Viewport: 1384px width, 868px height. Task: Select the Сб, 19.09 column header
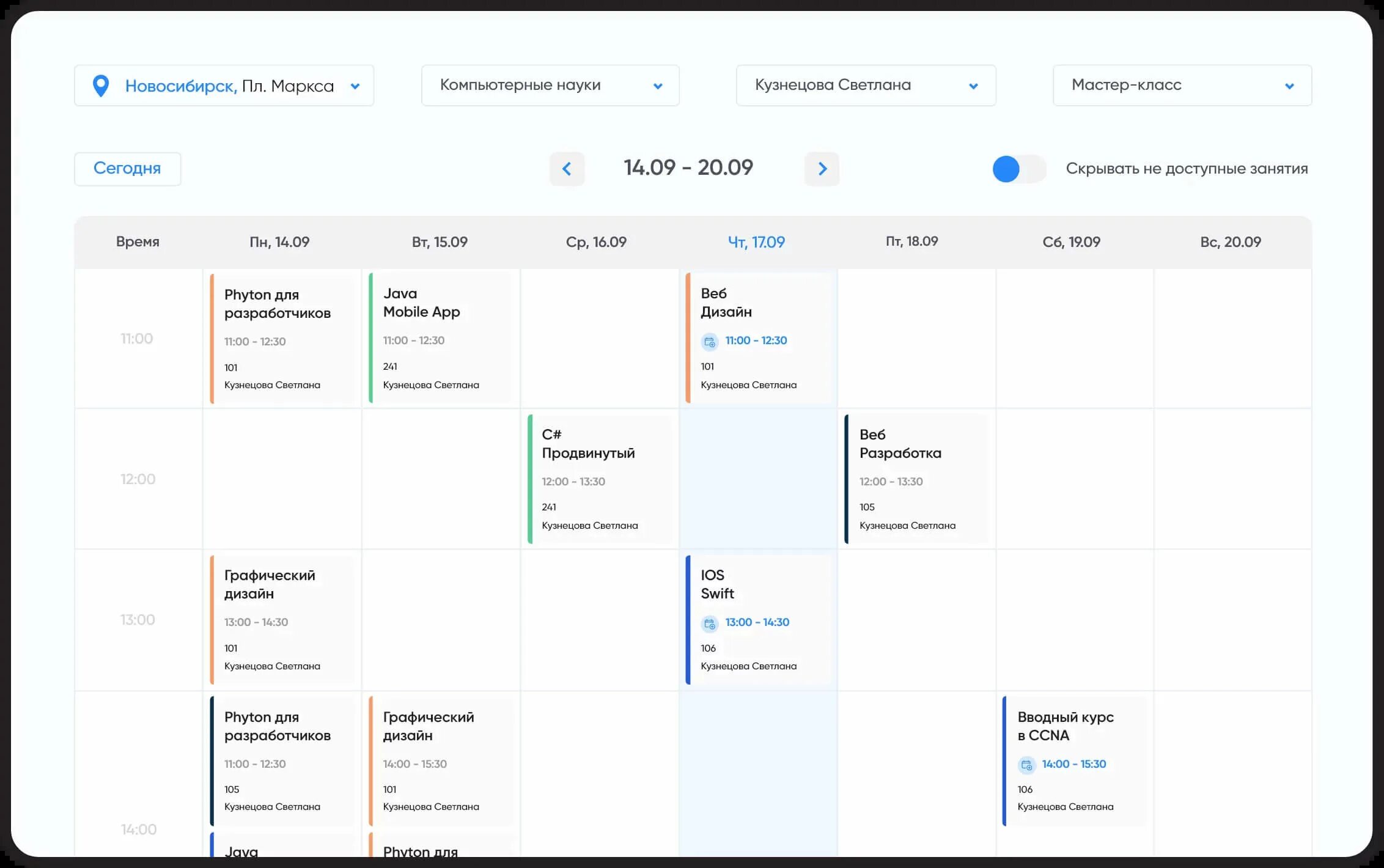pyautogui.click(x=1071, y=242)
